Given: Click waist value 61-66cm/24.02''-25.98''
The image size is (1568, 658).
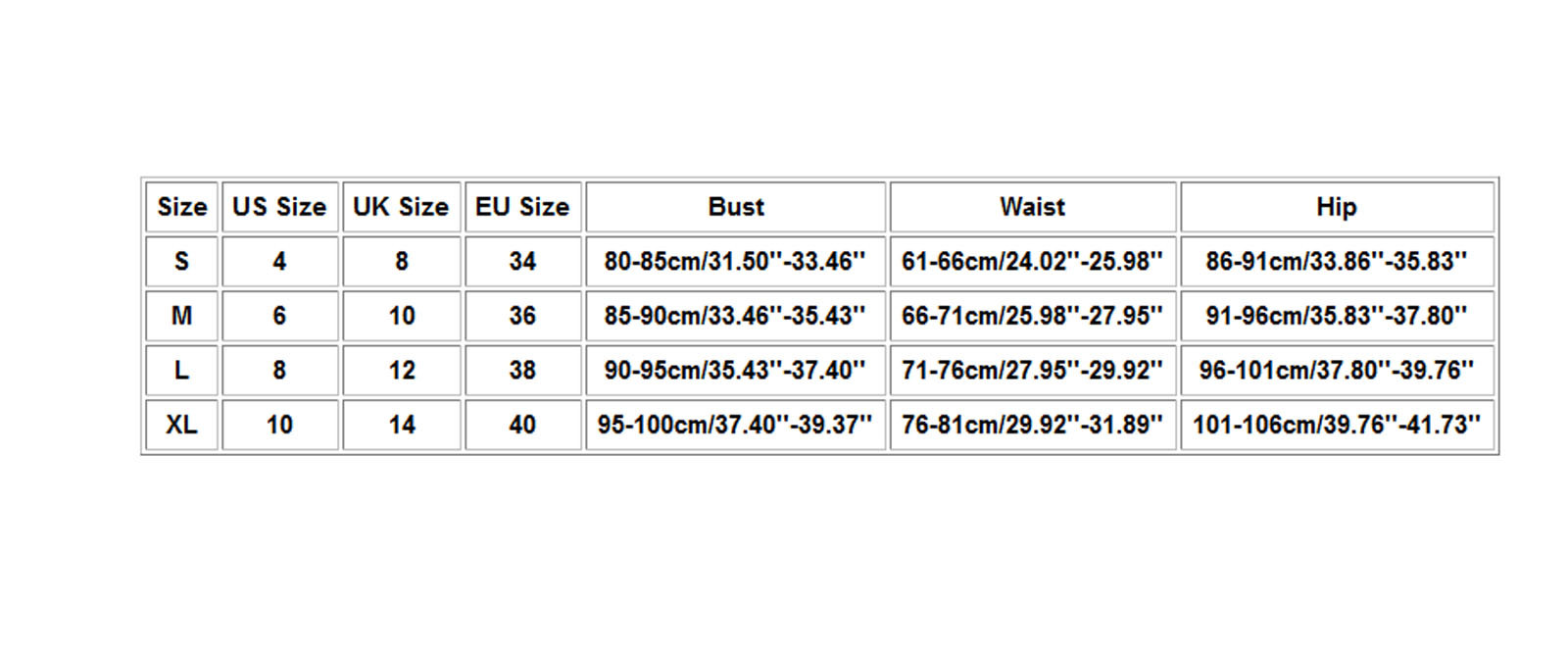Looking at the screenshot, I should coord(1032,261).
